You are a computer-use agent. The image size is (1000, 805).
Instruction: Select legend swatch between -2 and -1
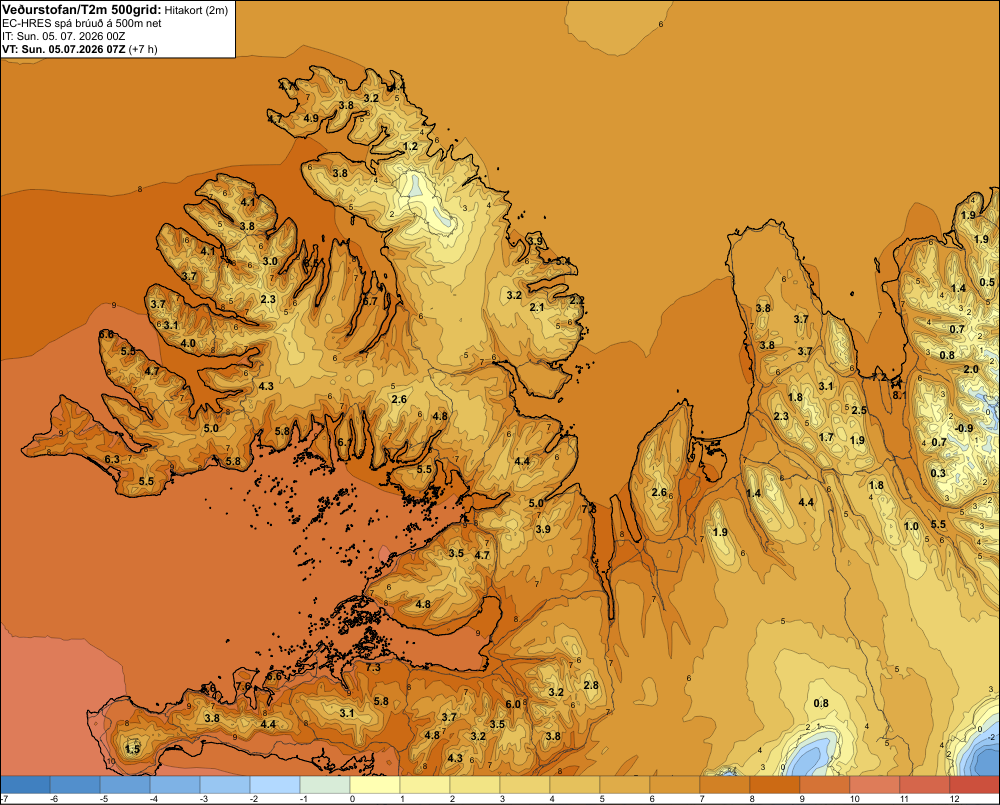[x=275, y=784]
